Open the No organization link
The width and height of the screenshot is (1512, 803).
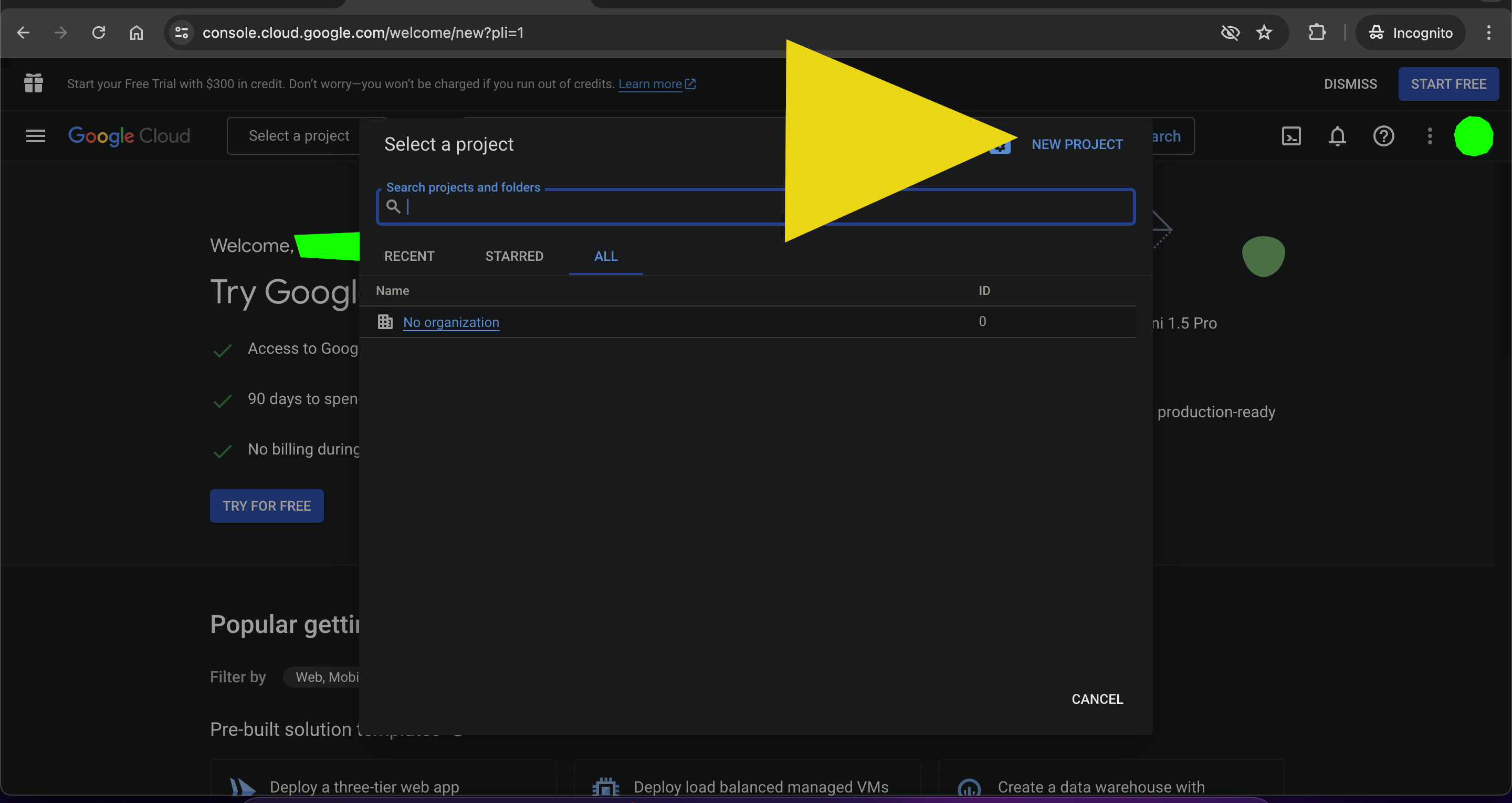click(451, 322)
